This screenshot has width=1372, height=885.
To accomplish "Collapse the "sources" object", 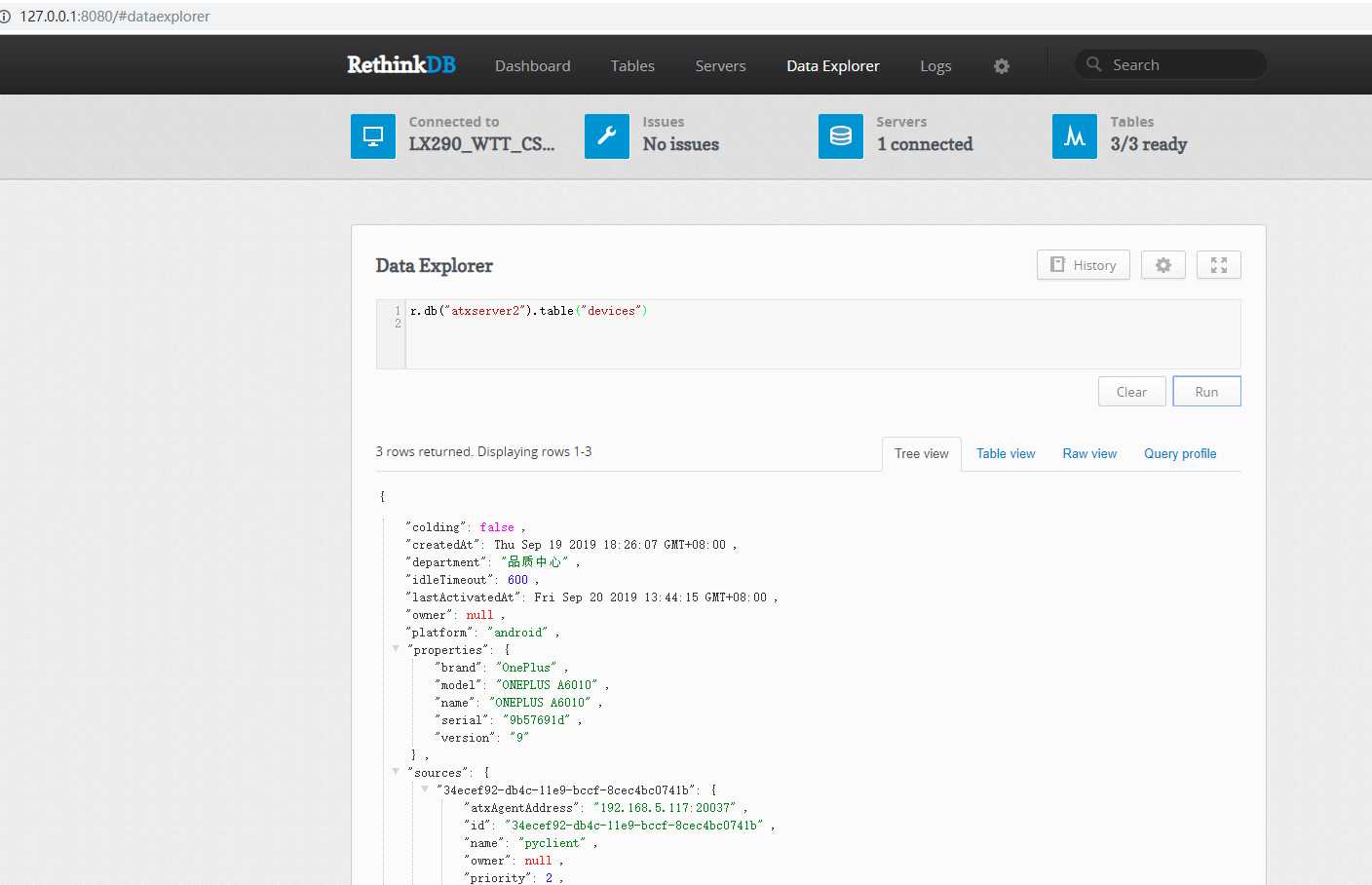I will pos(396,772).
